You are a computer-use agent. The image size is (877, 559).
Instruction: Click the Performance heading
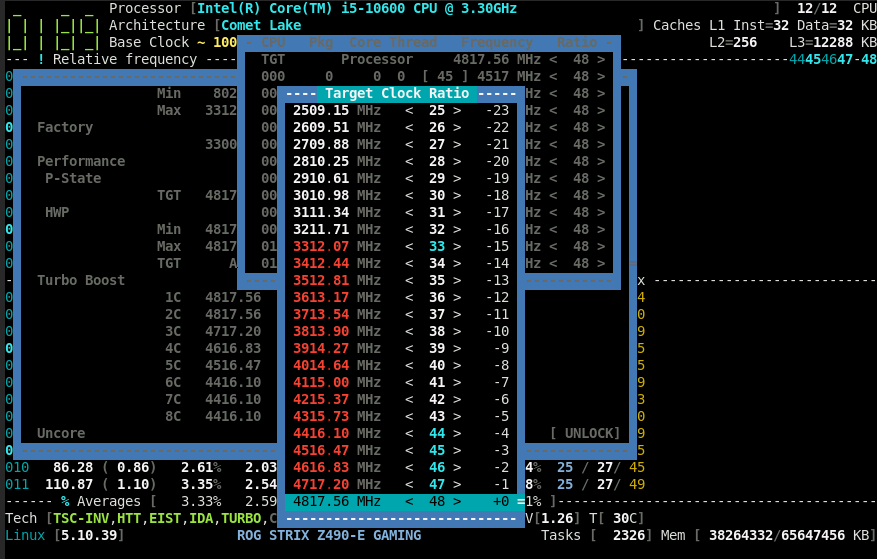point(81,161)
